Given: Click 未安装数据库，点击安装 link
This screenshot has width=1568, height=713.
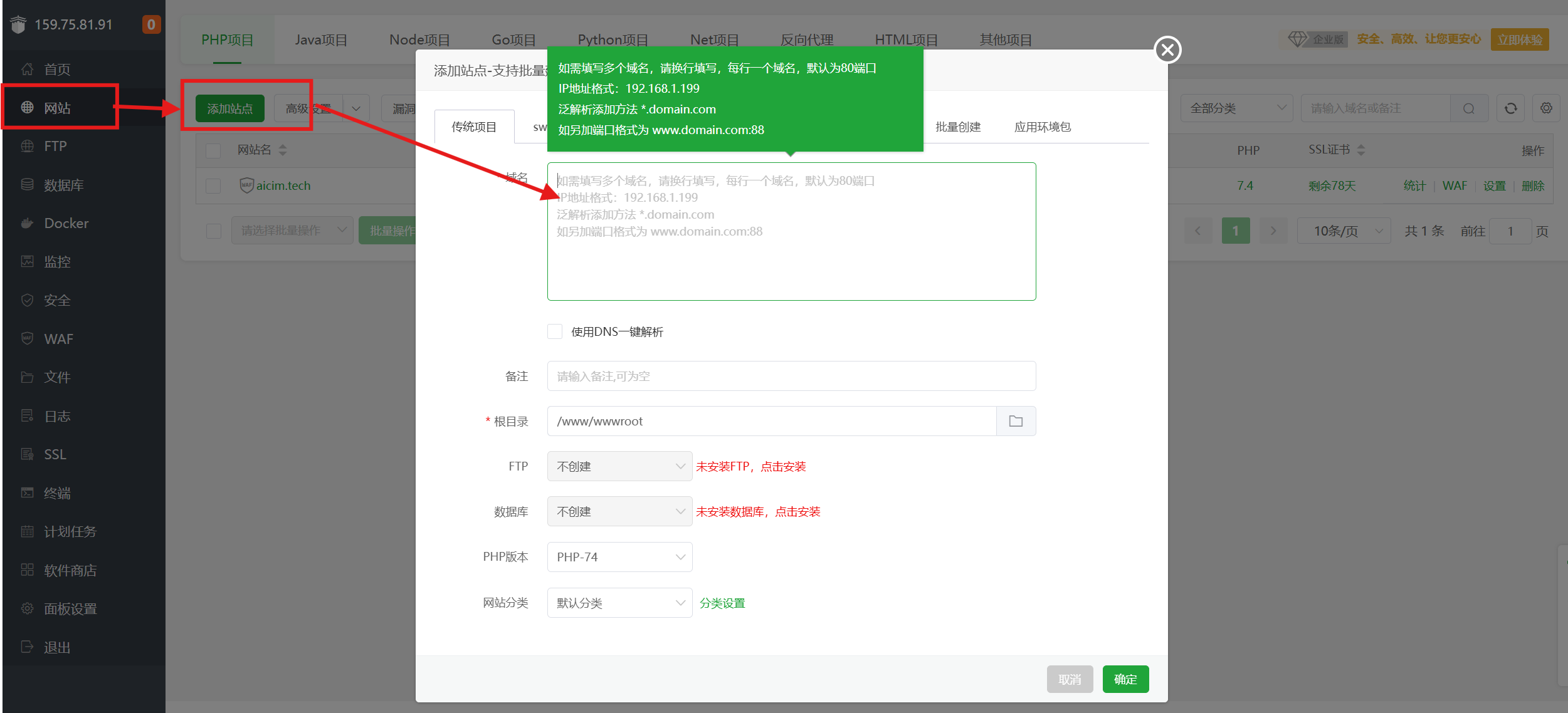Looking at the screenshot, I should (758, 511).
